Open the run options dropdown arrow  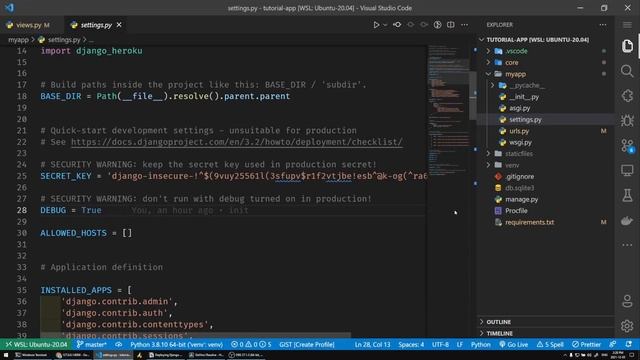(385, 25)
